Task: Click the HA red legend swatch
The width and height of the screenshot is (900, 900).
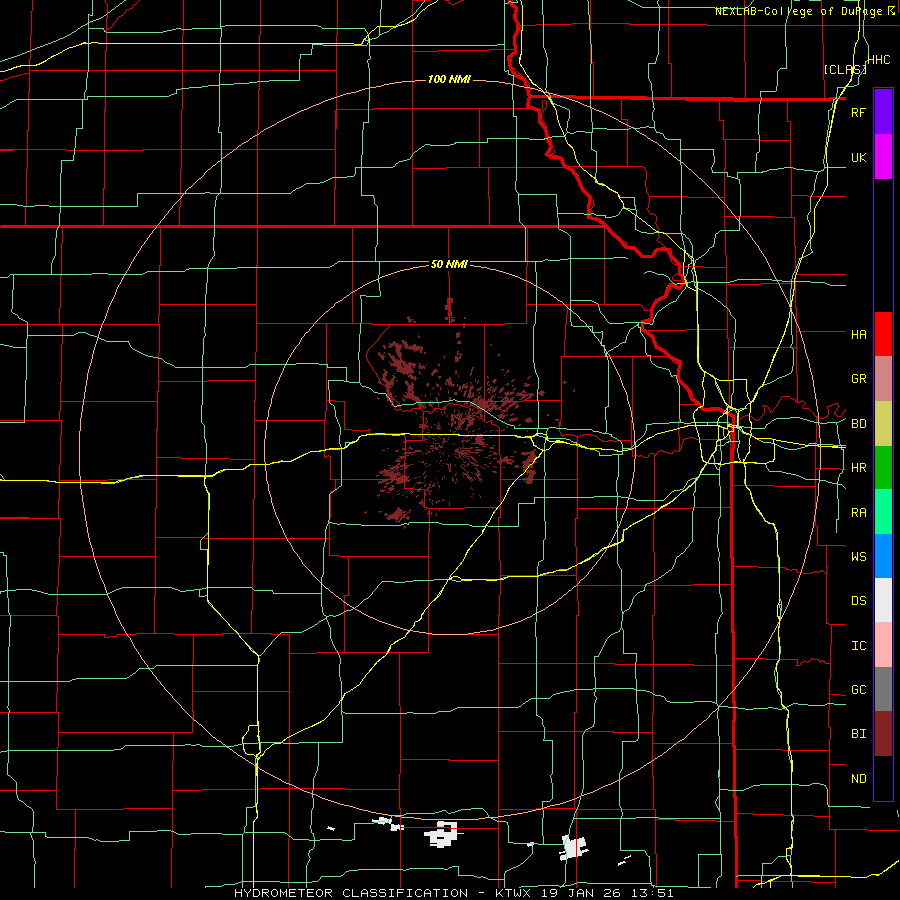Action: point(883,334)
